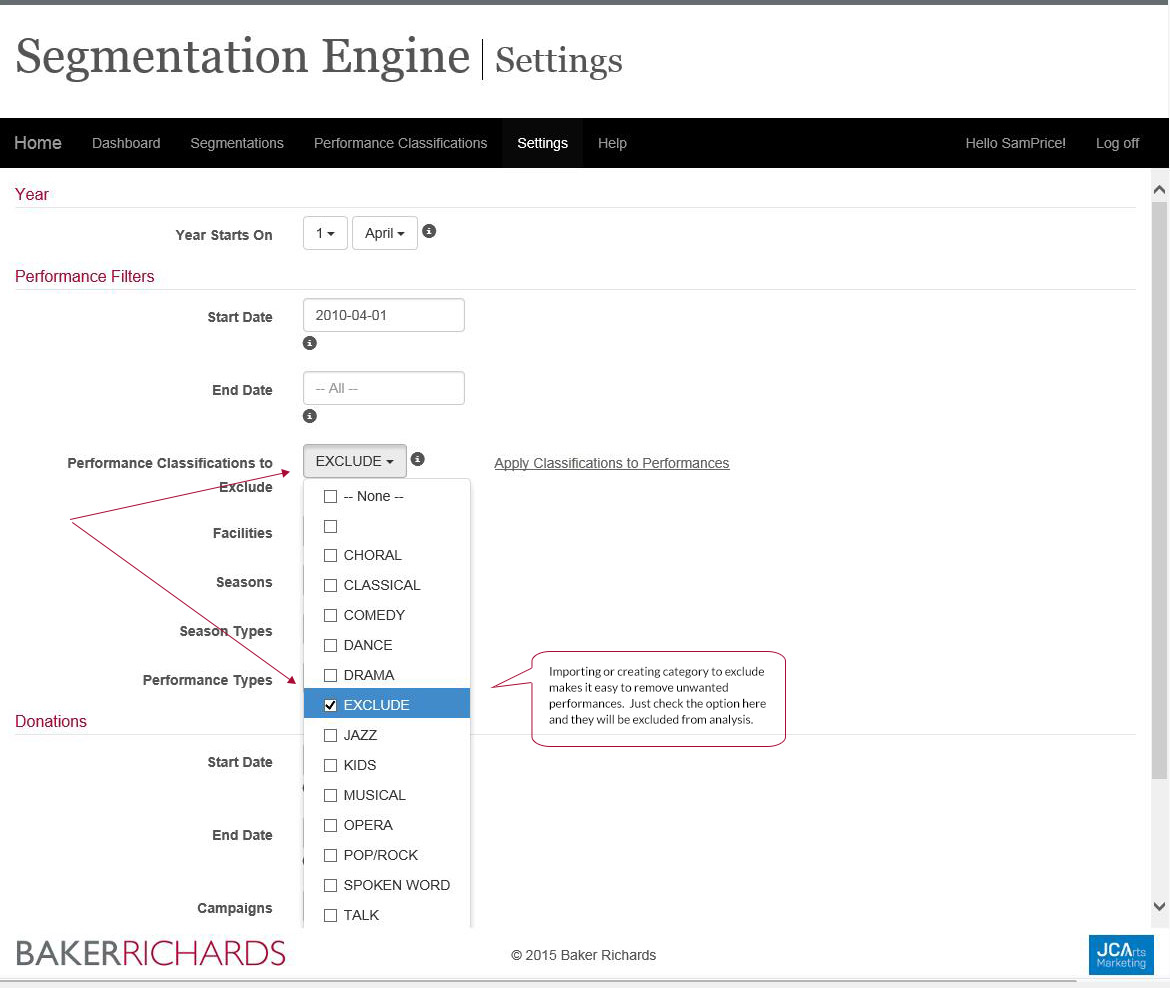
Task: Open the April month dropdown
Action: click(x=384, y=233)
